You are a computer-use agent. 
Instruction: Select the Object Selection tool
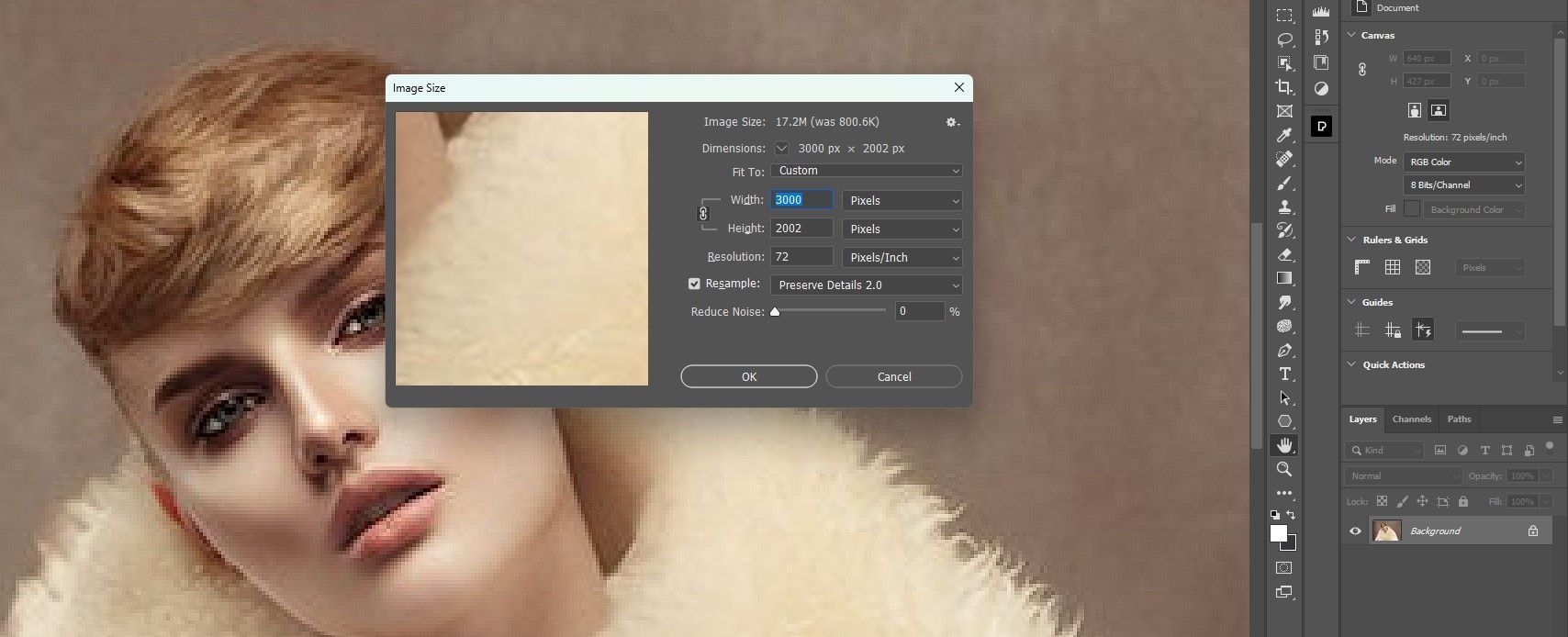point(1284,63)
